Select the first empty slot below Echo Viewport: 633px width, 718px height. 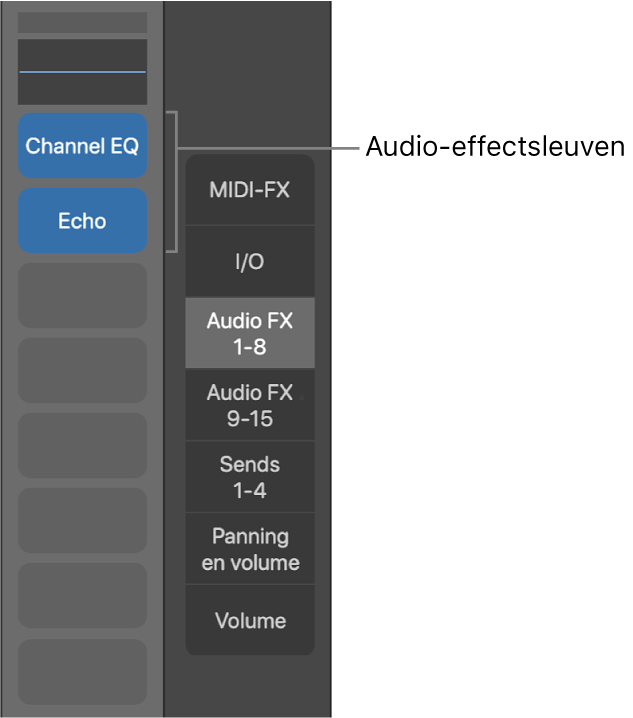[x=82, y=295]
